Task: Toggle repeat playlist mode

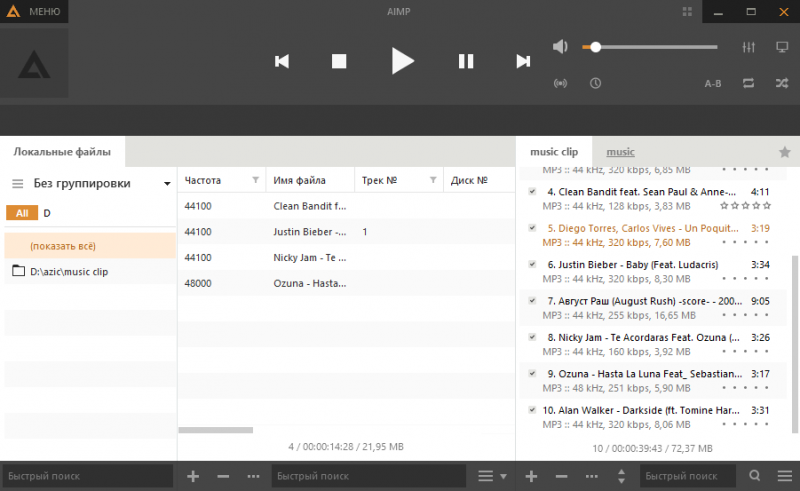Action: click(748, 83)
